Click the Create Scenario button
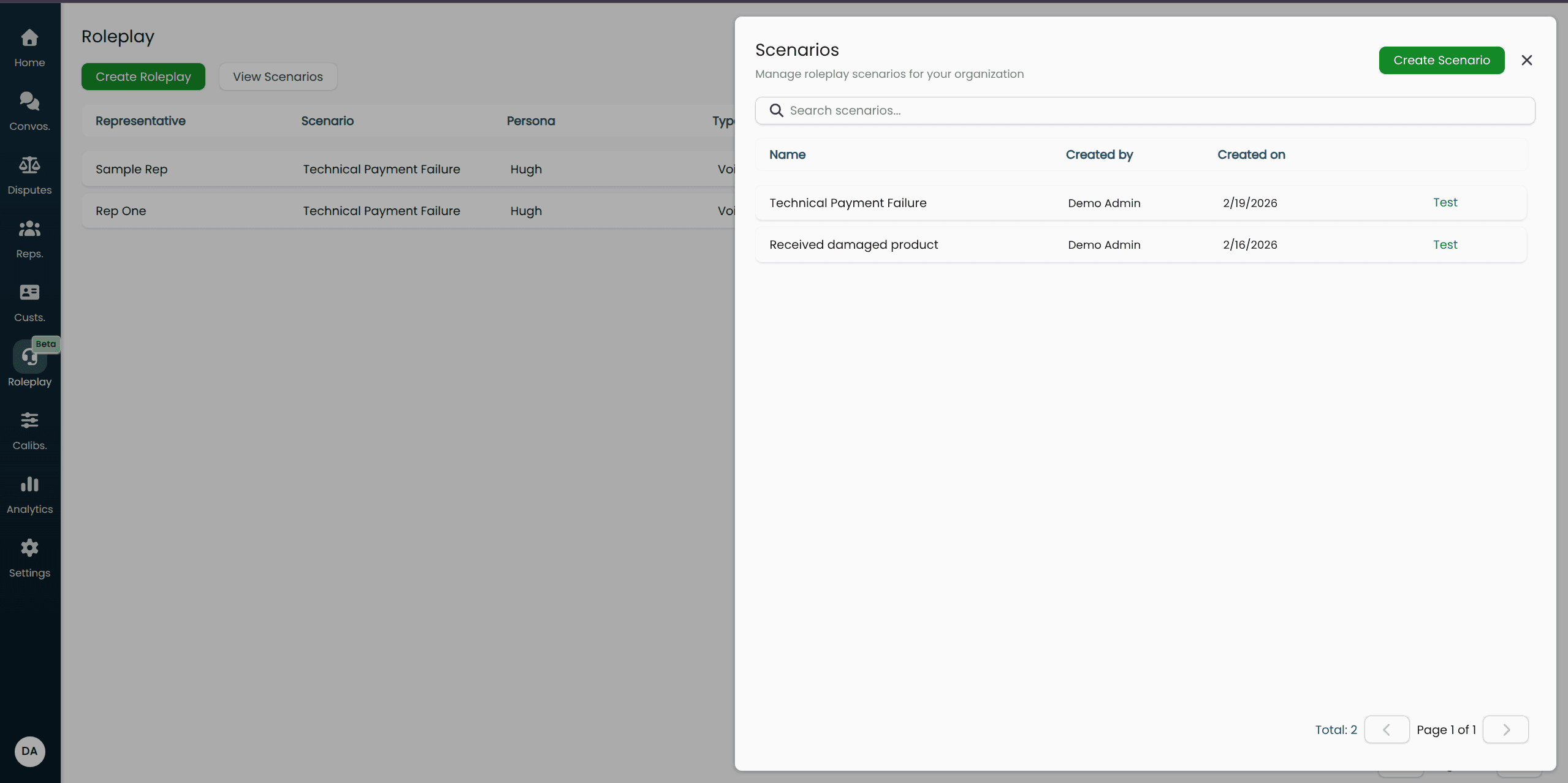The image size is (1568, 783). [x=1441, y=60]
